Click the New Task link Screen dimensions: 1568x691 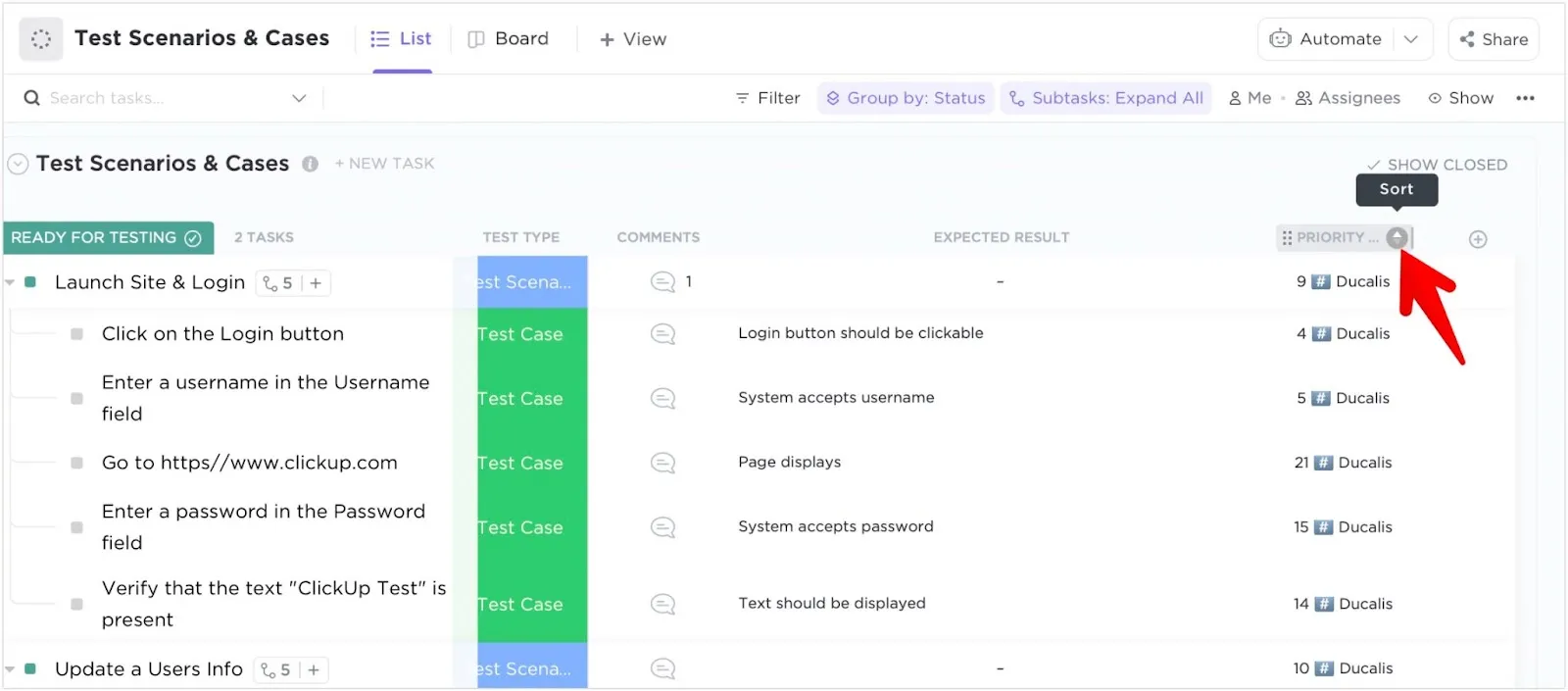pyautogui.click(x=384, y=164)
